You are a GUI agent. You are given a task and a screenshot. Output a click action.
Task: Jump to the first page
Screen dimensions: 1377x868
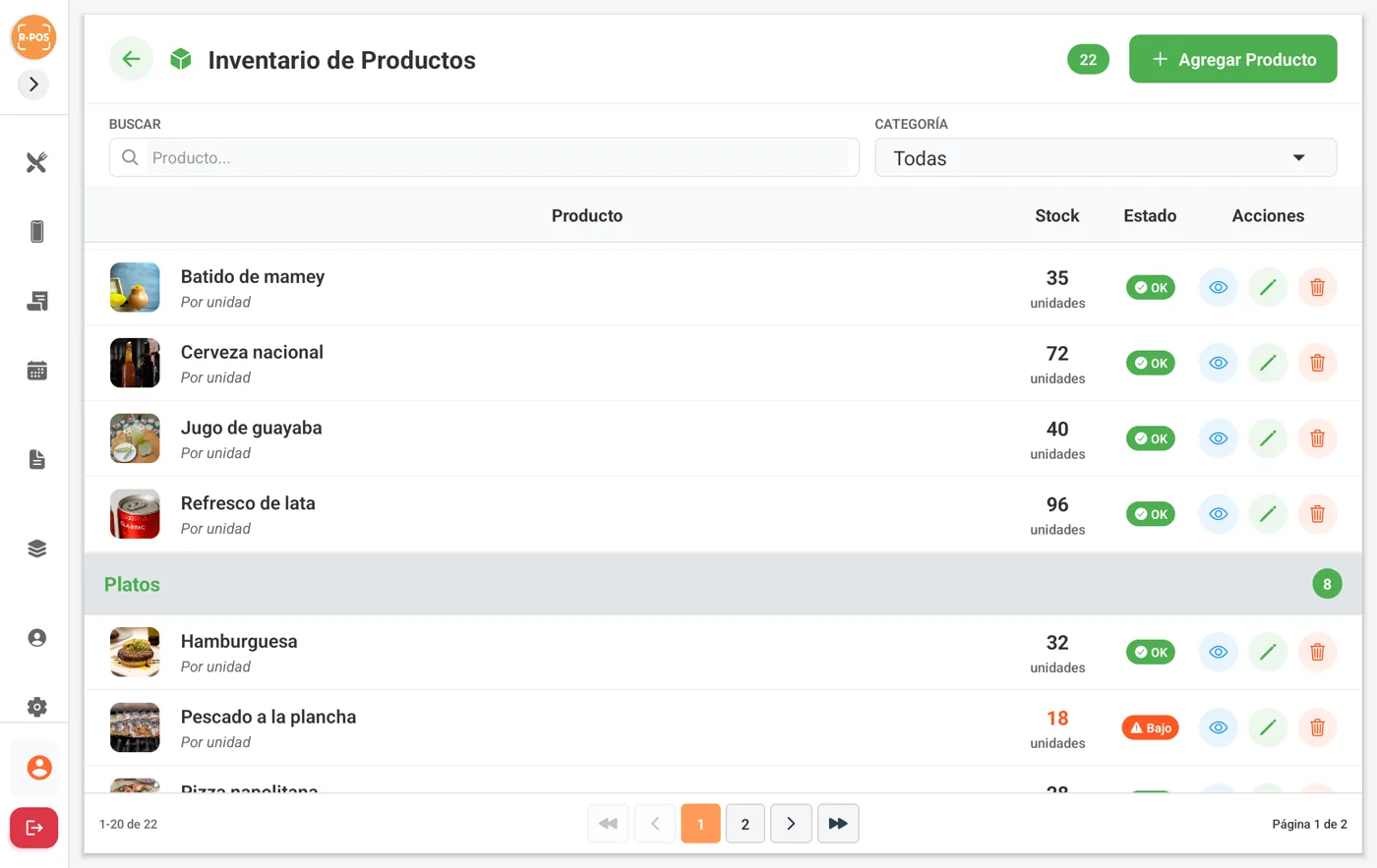pos(608,824)
